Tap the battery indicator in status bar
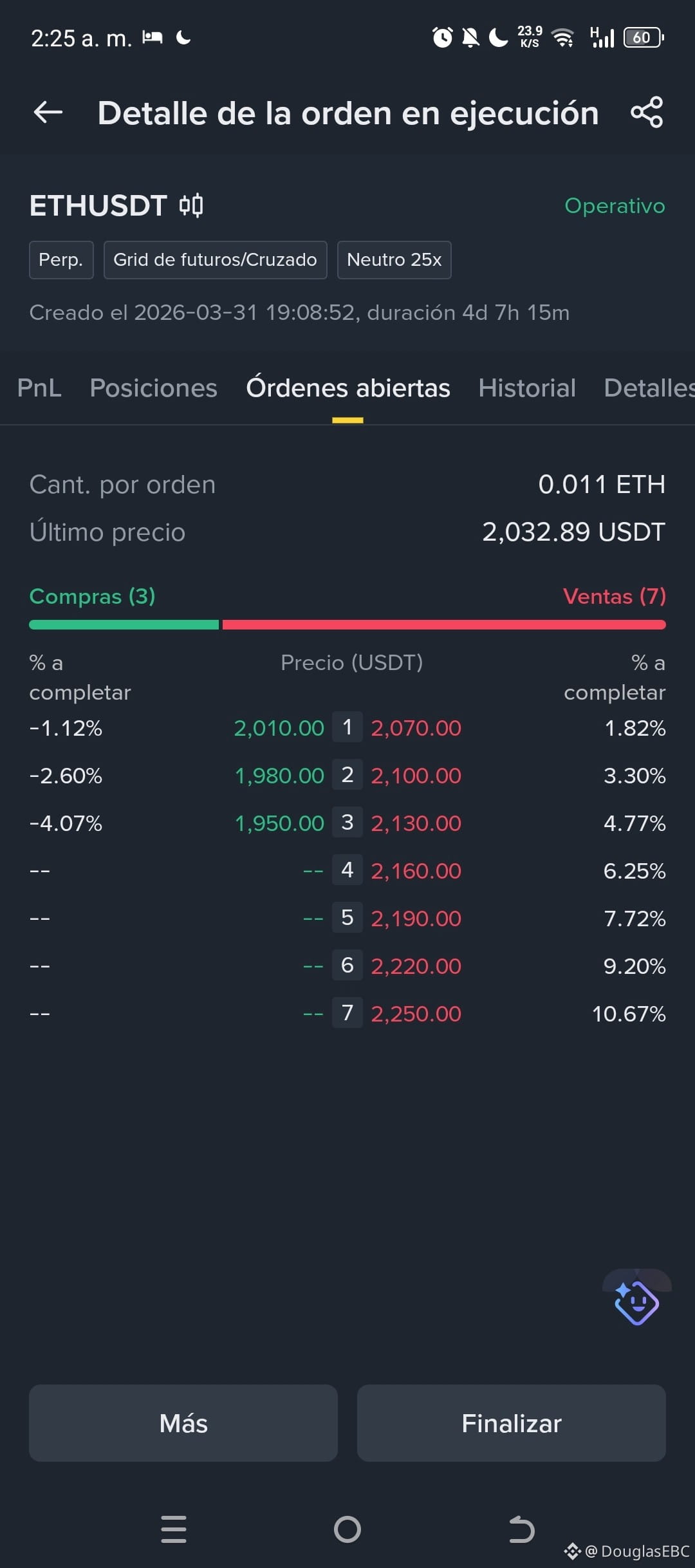 tap(644, 37)
